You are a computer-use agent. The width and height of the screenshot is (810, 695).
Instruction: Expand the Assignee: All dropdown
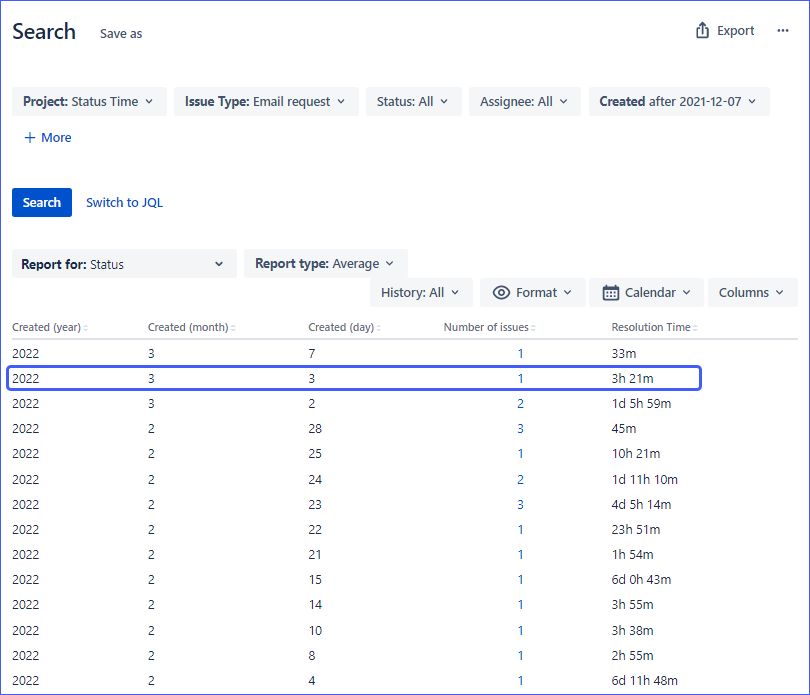coord(524,101)
